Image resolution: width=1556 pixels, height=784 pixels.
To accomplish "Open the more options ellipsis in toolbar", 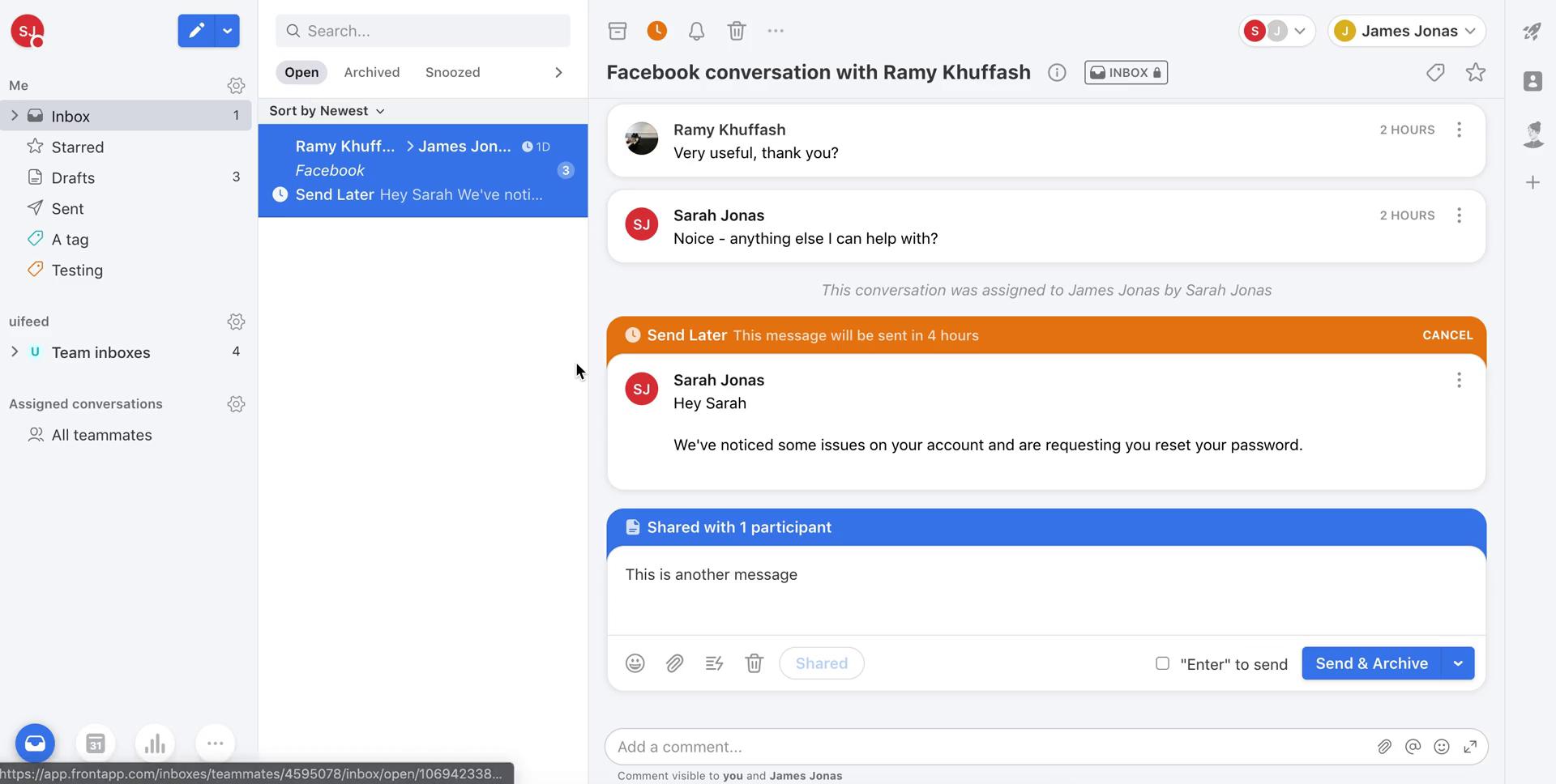I will [x=776, y=31].
